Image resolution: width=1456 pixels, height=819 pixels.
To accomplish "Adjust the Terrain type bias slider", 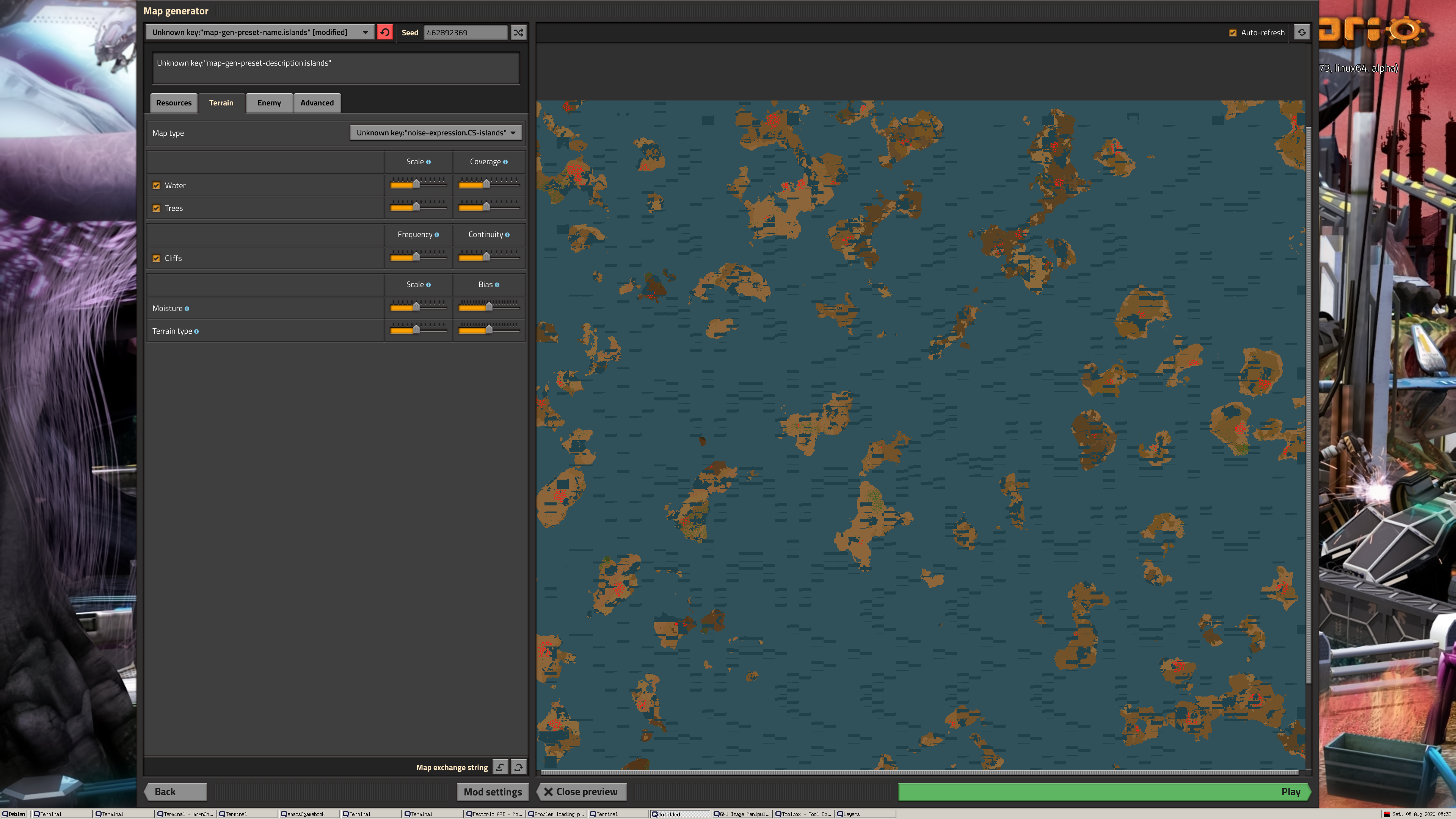I will point(488,329).
